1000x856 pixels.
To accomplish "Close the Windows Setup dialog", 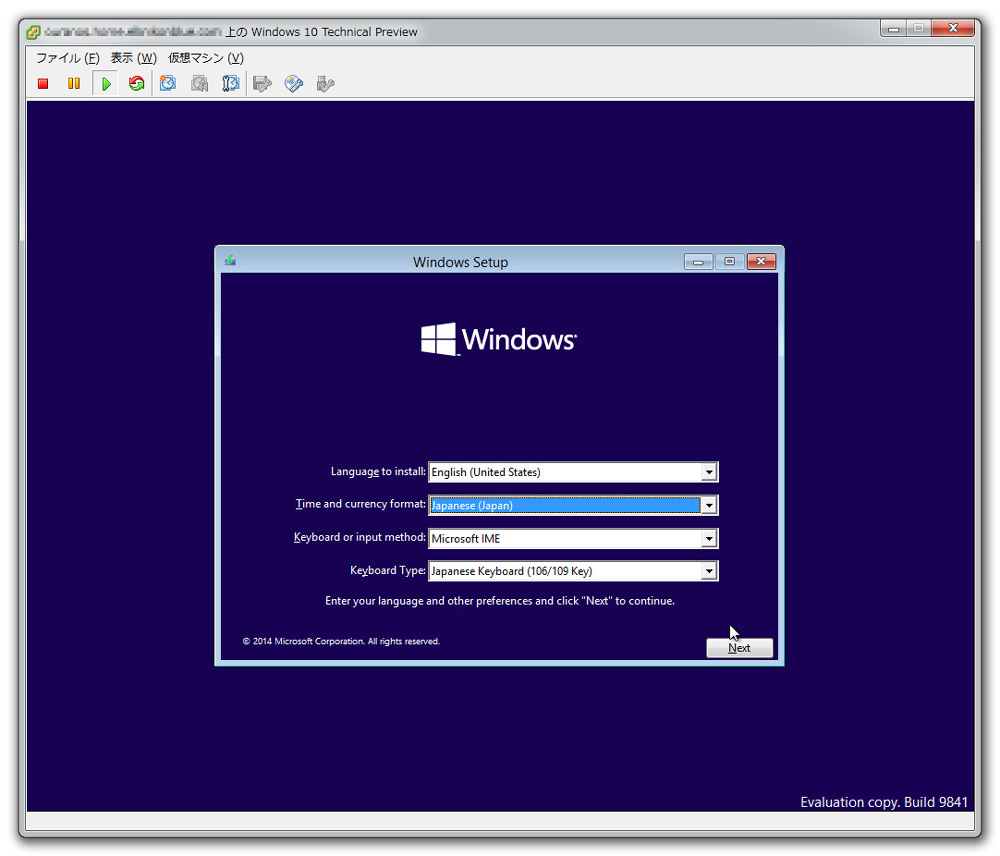I will [761, 262].
